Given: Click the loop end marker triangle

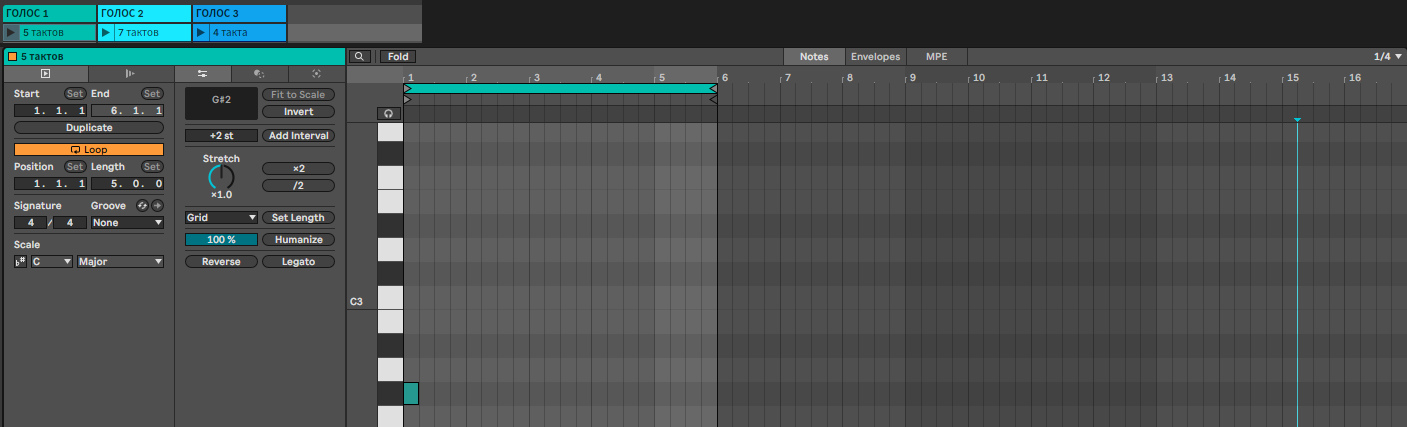Looking at the screenshot, I should point(713,89).
